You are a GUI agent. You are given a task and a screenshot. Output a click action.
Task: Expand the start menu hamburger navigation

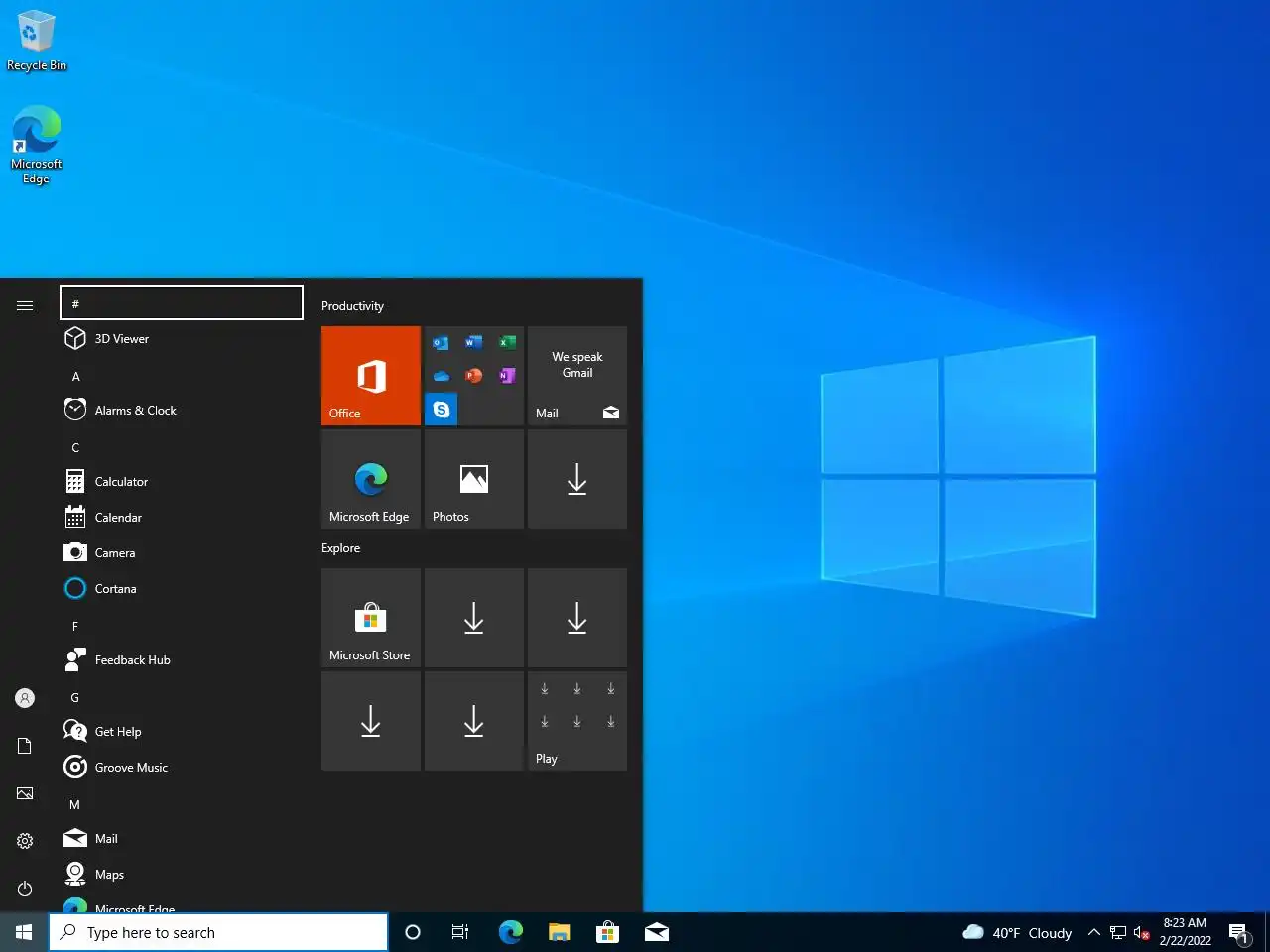[25, 305]
